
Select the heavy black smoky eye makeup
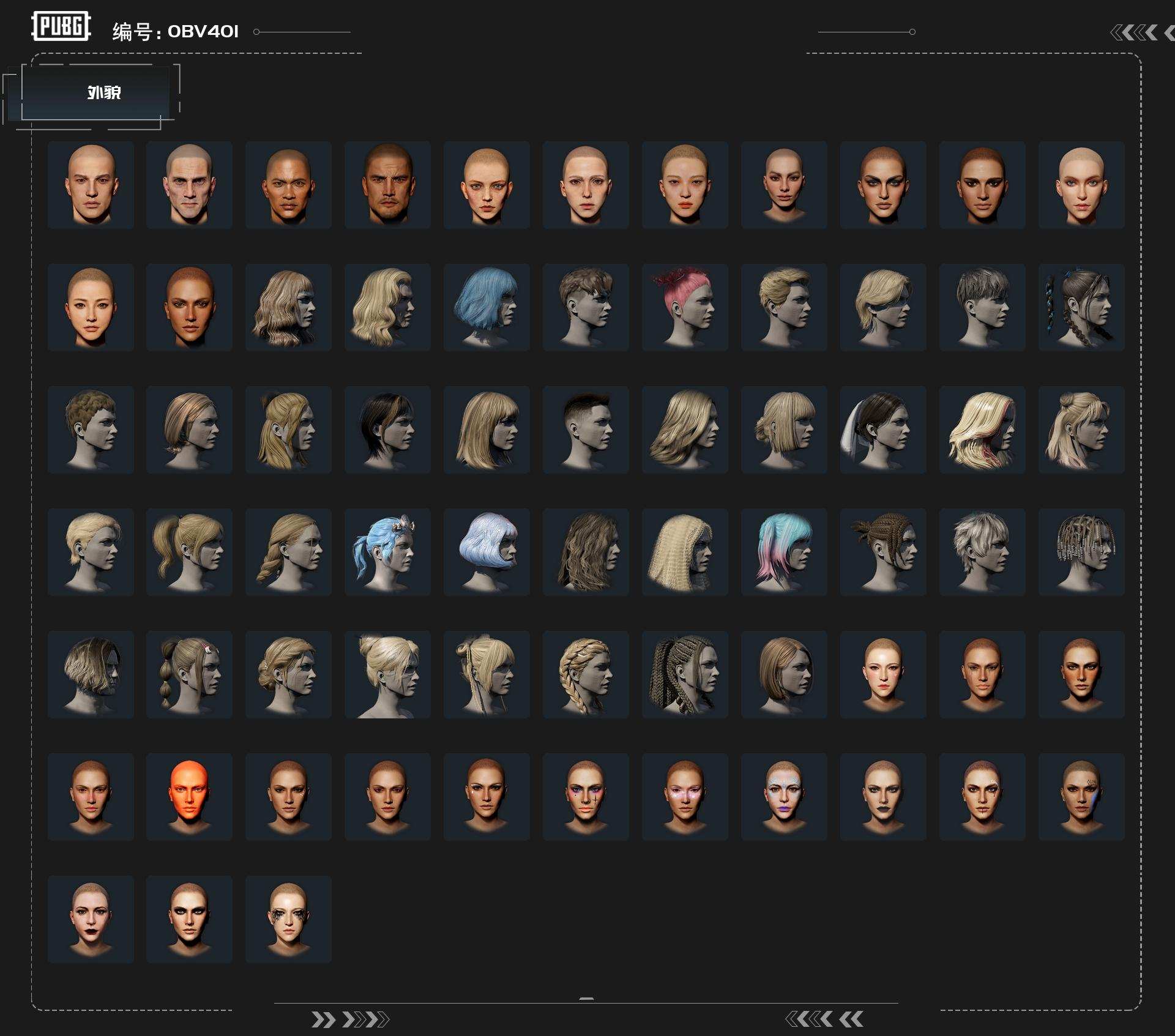coord(189,919)
